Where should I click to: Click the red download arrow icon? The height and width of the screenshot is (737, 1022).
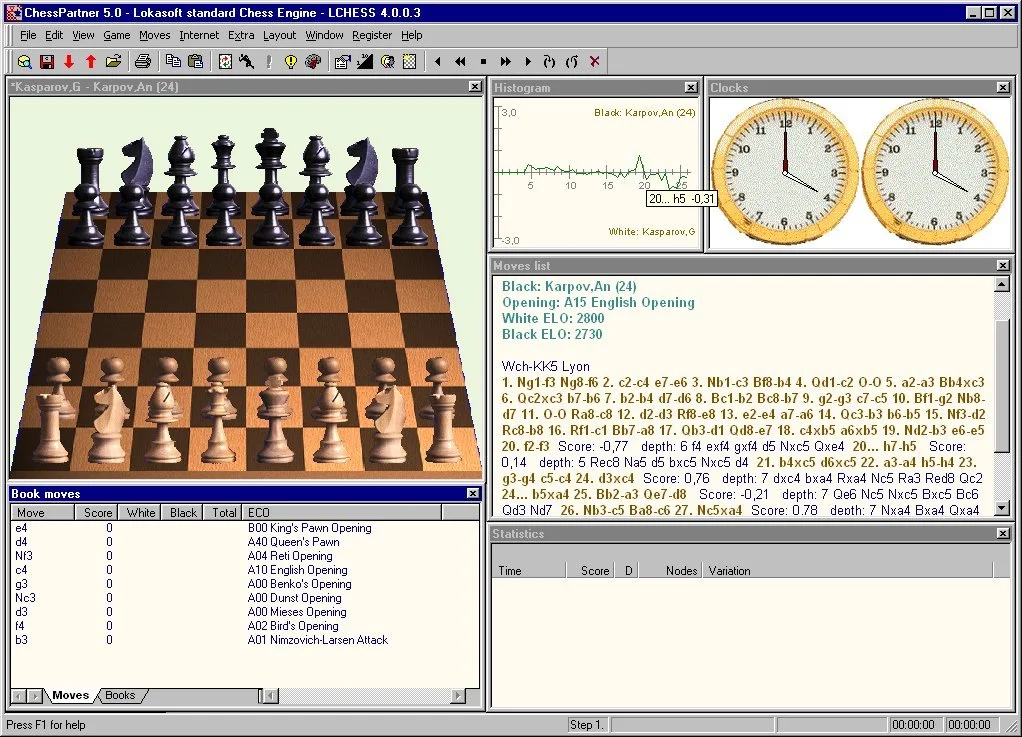[70, 61]
